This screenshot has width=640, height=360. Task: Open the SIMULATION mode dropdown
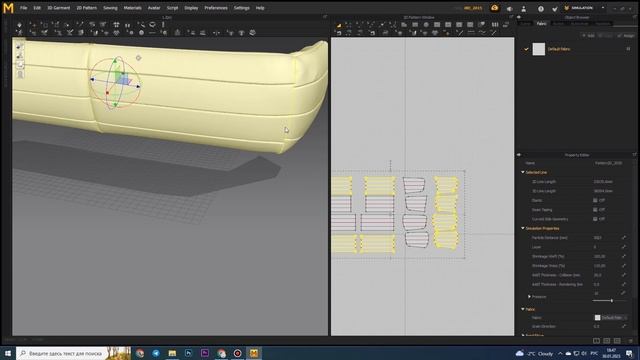click(x=585, y=8)
